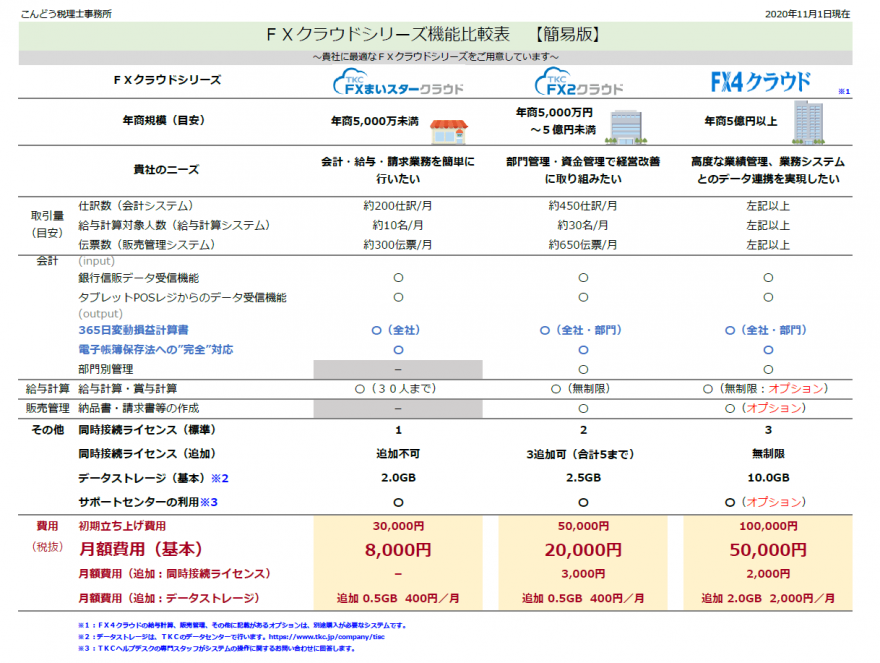880x663 pixels.
Task: Click ○(全社・部門) in the FX2 column
Action: 581,330
